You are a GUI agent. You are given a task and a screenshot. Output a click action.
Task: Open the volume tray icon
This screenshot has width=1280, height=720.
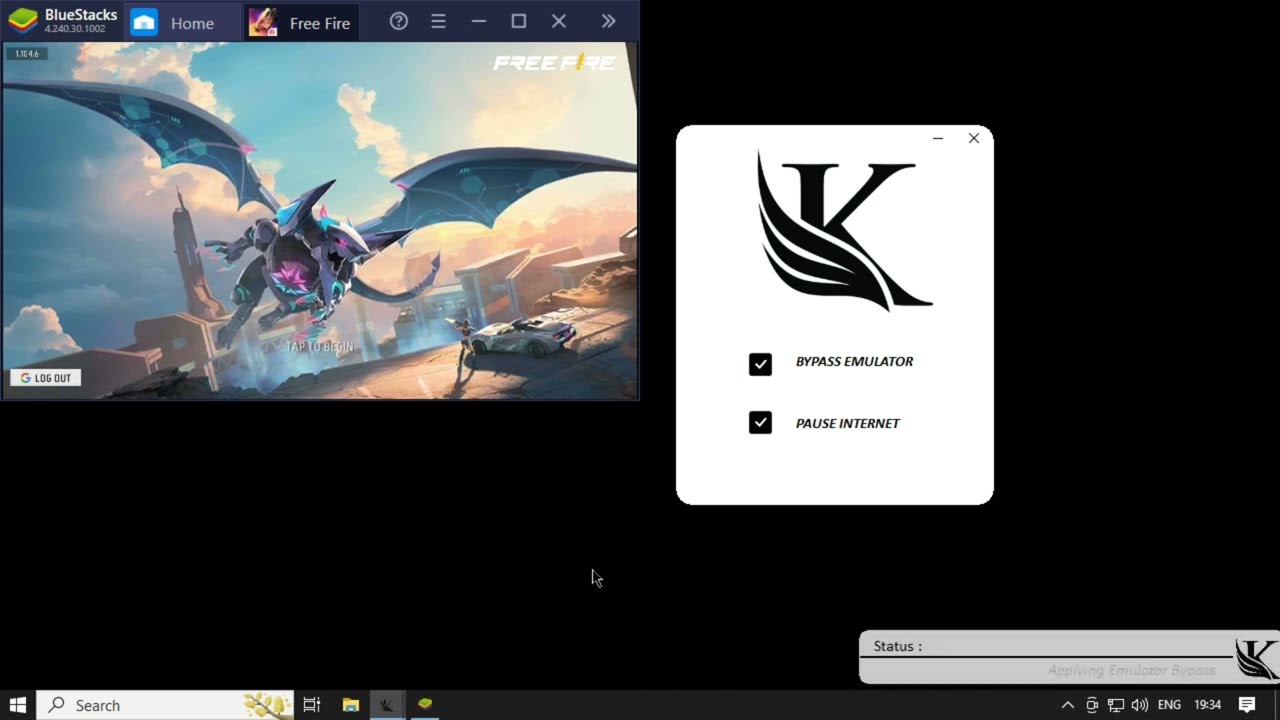(x=1140, y=705)
